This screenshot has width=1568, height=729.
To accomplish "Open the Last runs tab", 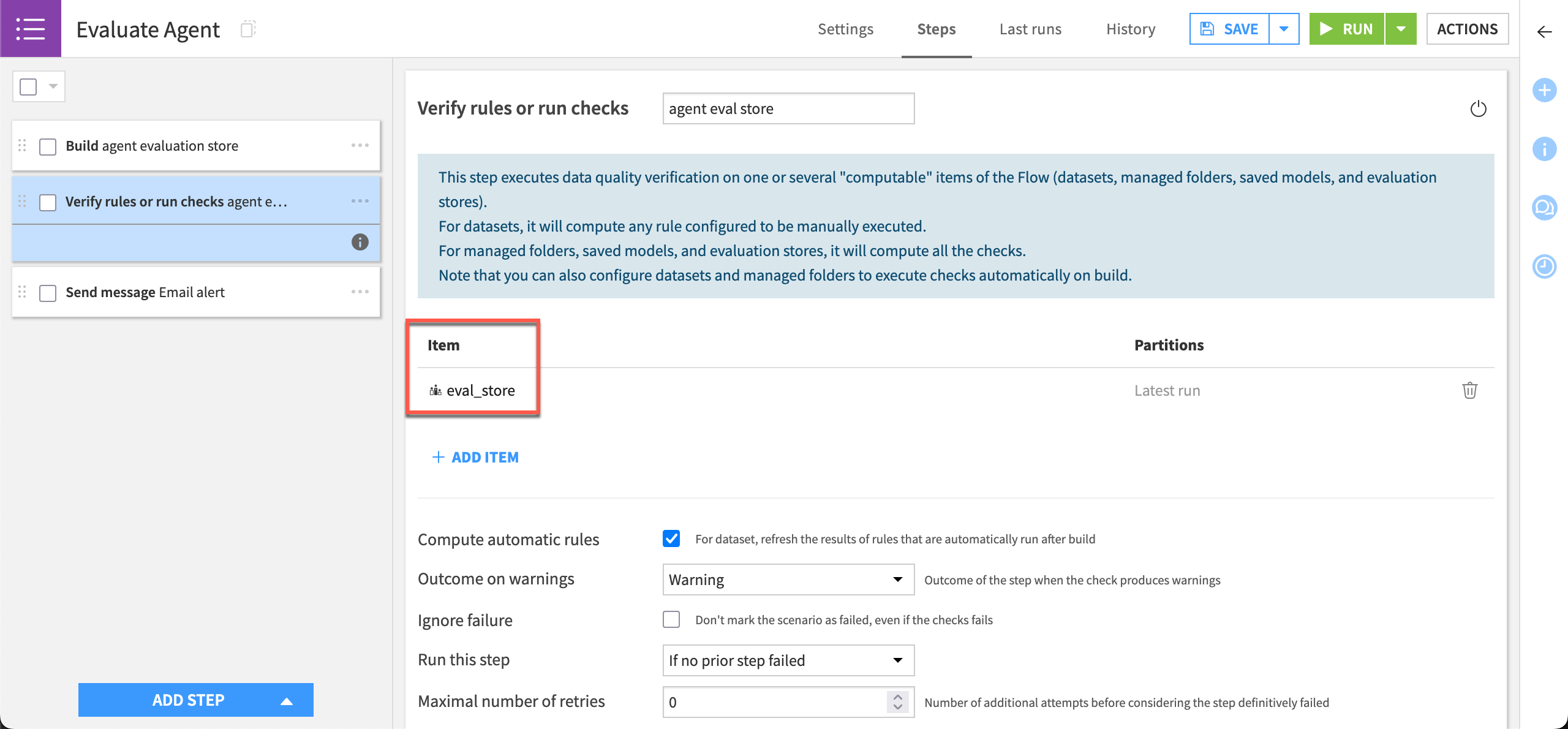I will click(x=1030, y=29).
